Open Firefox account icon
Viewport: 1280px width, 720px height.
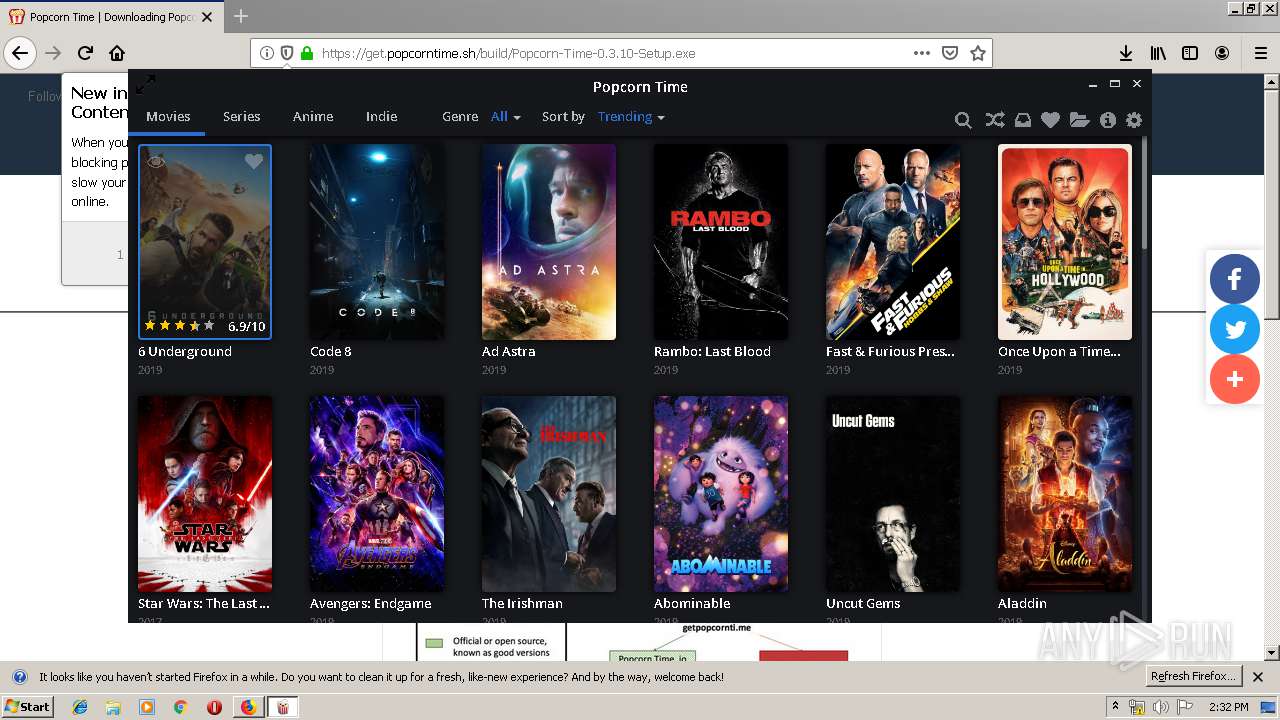point(1222,53)
